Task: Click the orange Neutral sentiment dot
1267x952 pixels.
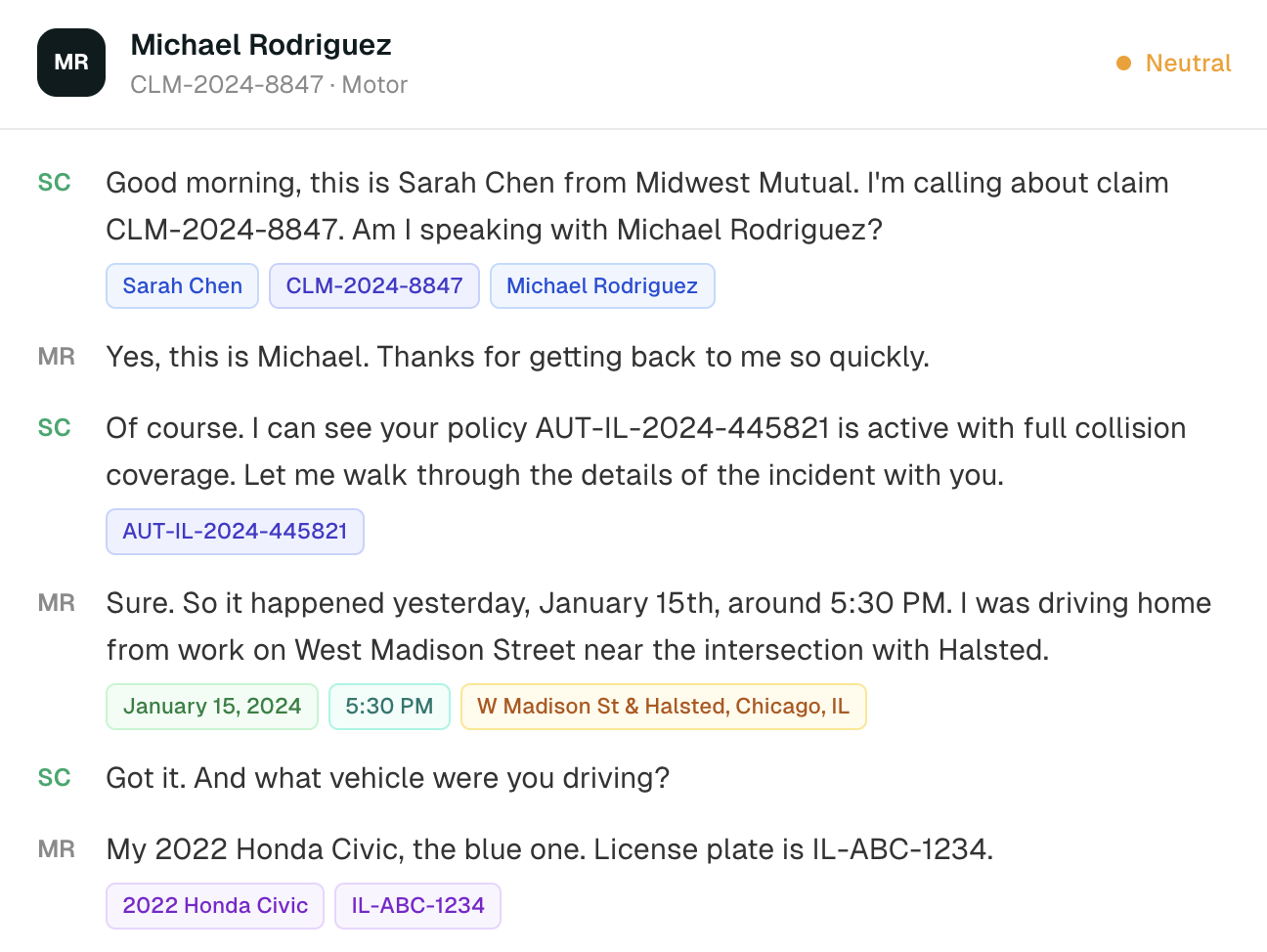Action: click(1123, 64)
